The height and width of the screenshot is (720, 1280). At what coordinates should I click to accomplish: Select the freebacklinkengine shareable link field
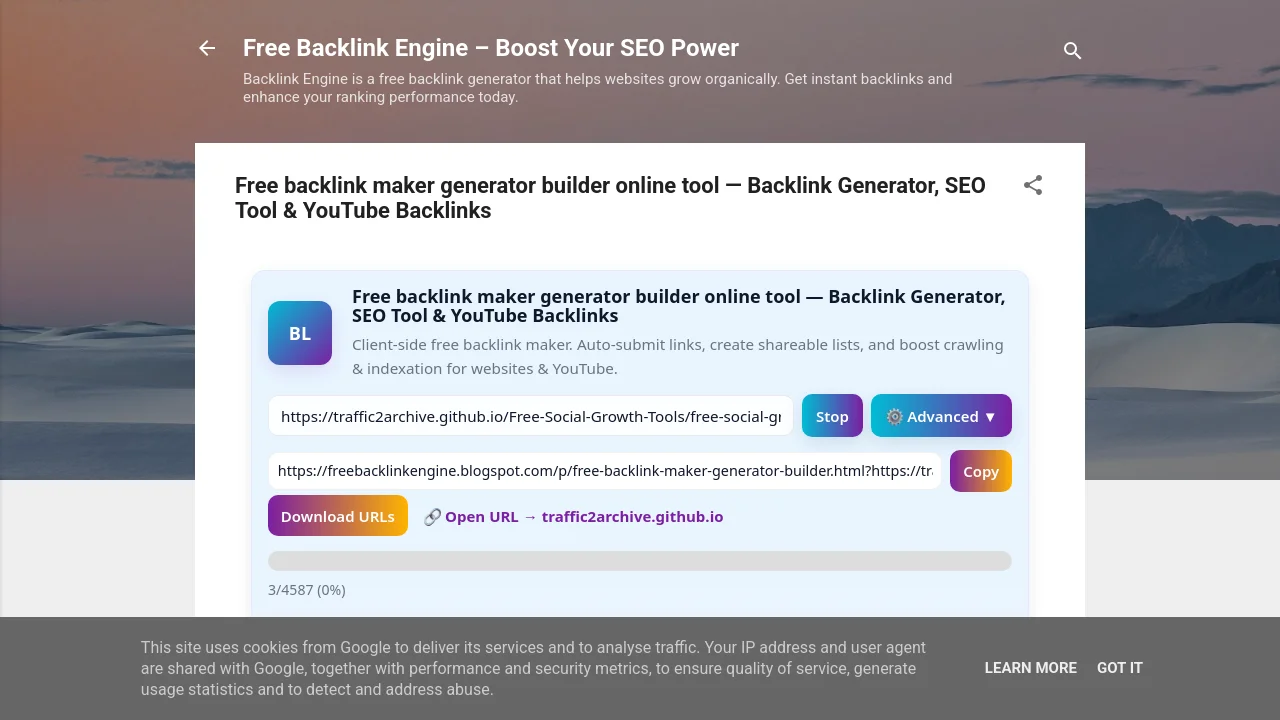pos(605,470)
